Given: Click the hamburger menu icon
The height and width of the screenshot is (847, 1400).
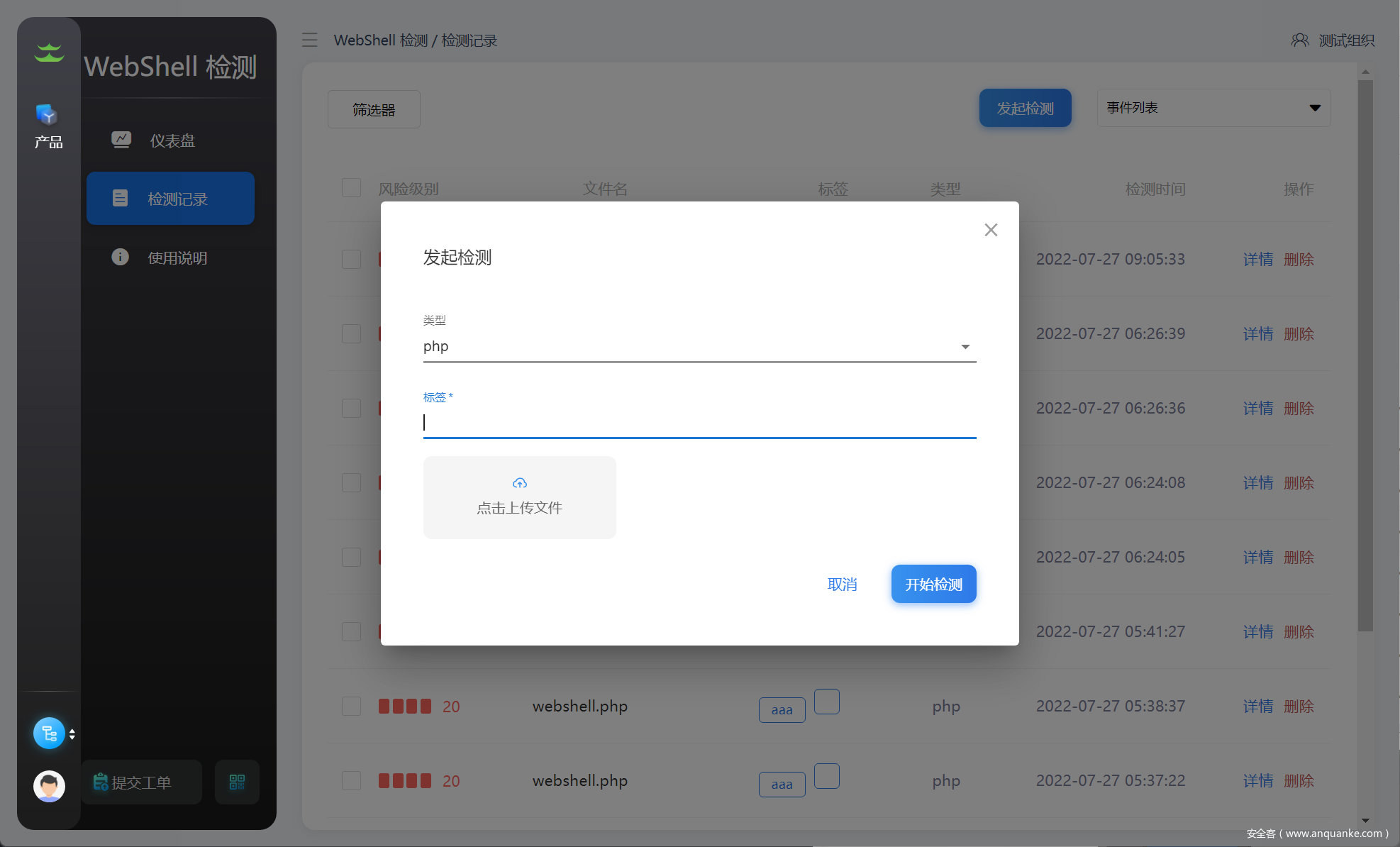Looking at the screenshot, I should click(309, 40).
